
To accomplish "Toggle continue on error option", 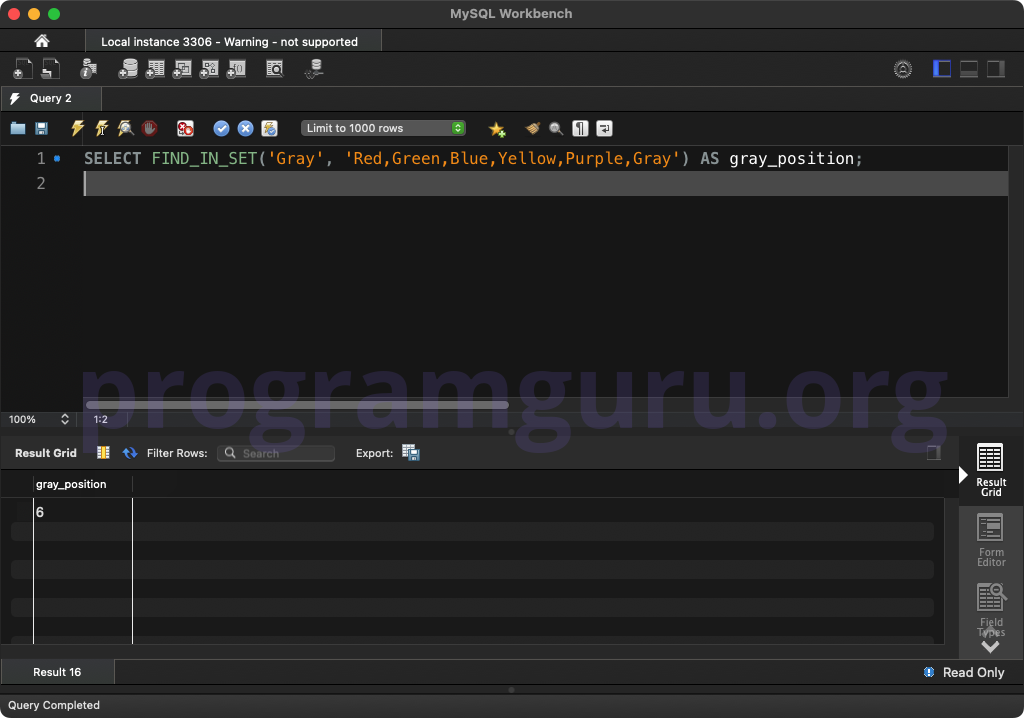I will (x=185, y=128).
